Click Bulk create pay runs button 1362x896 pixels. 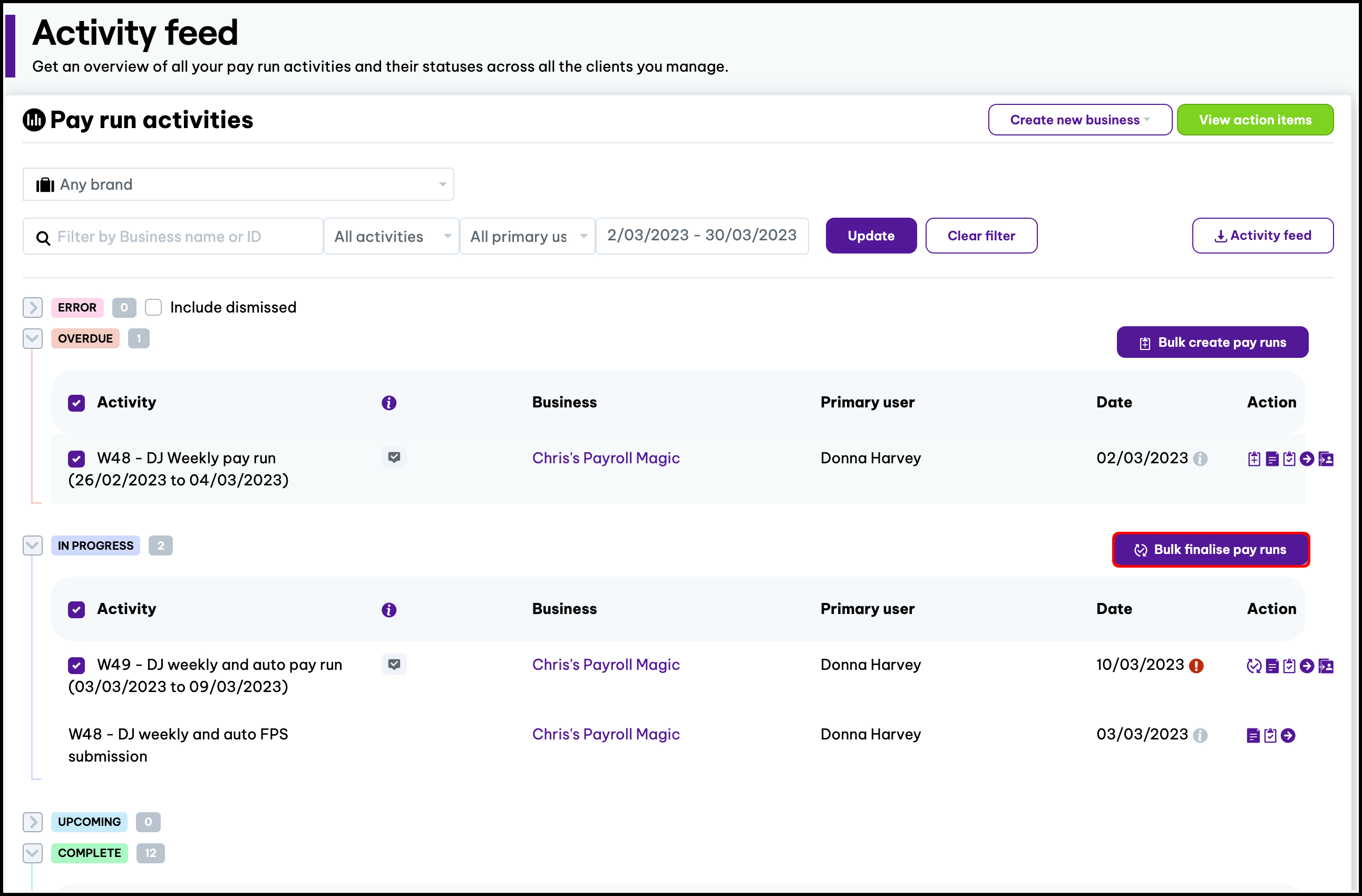(x=1212, y=342)
